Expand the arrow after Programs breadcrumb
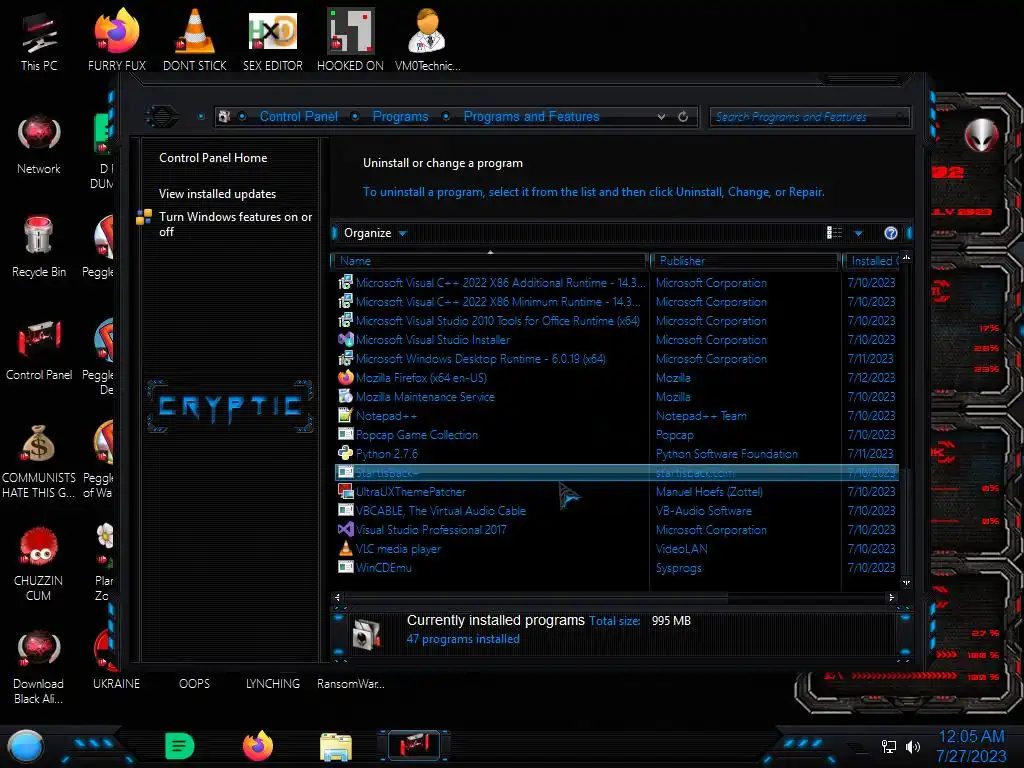The height and width of the screenshot is (768, 1024). click(x=445, y=116)
